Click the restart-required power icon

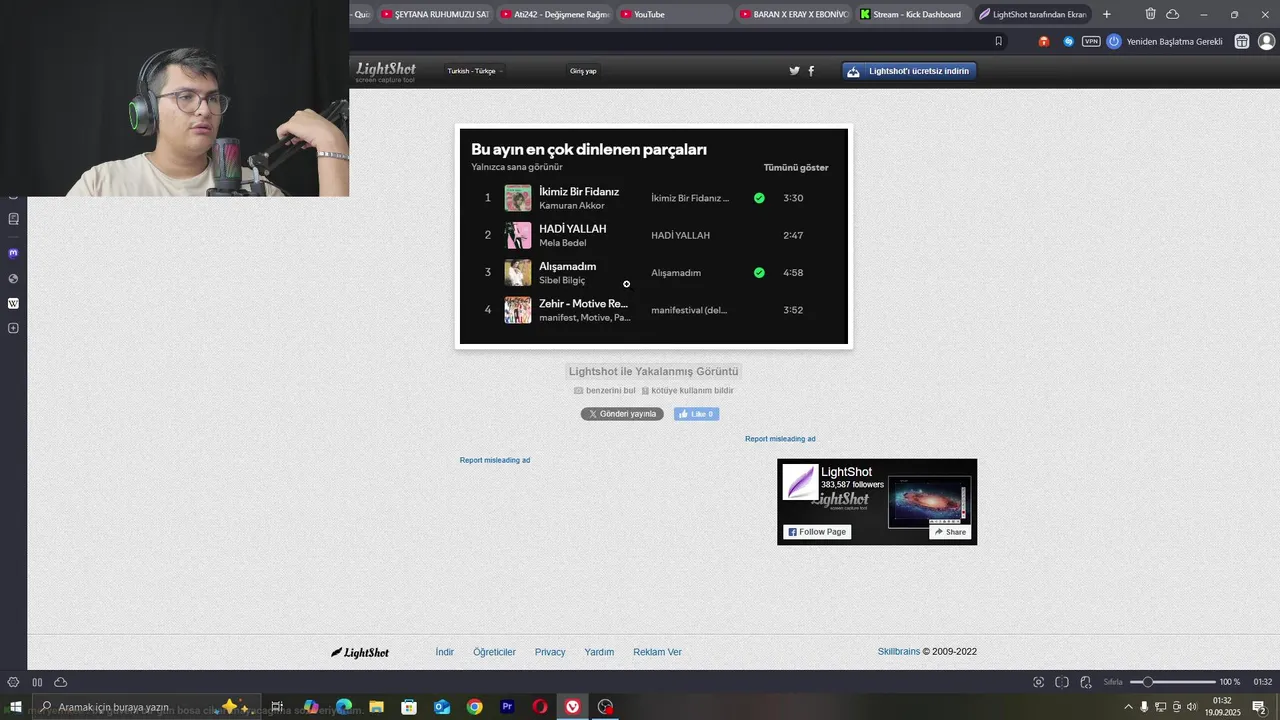click(1114, 41)
